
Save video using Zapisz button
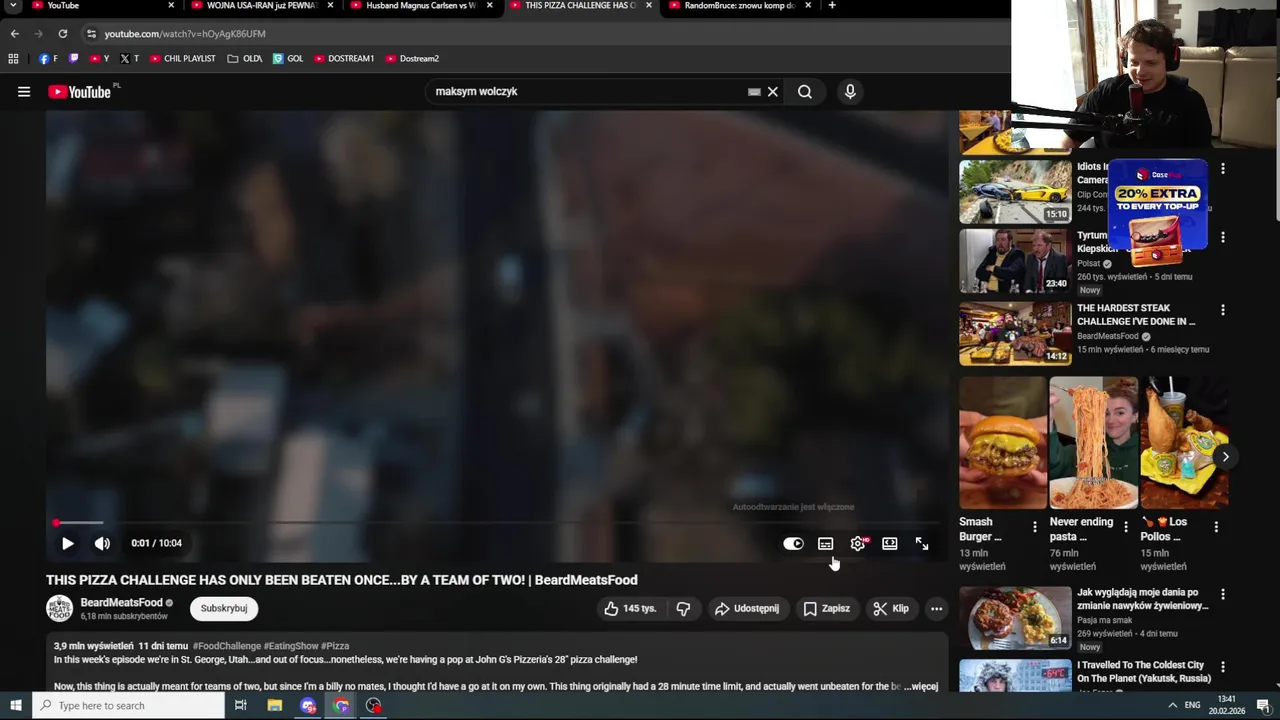[826, 608]
